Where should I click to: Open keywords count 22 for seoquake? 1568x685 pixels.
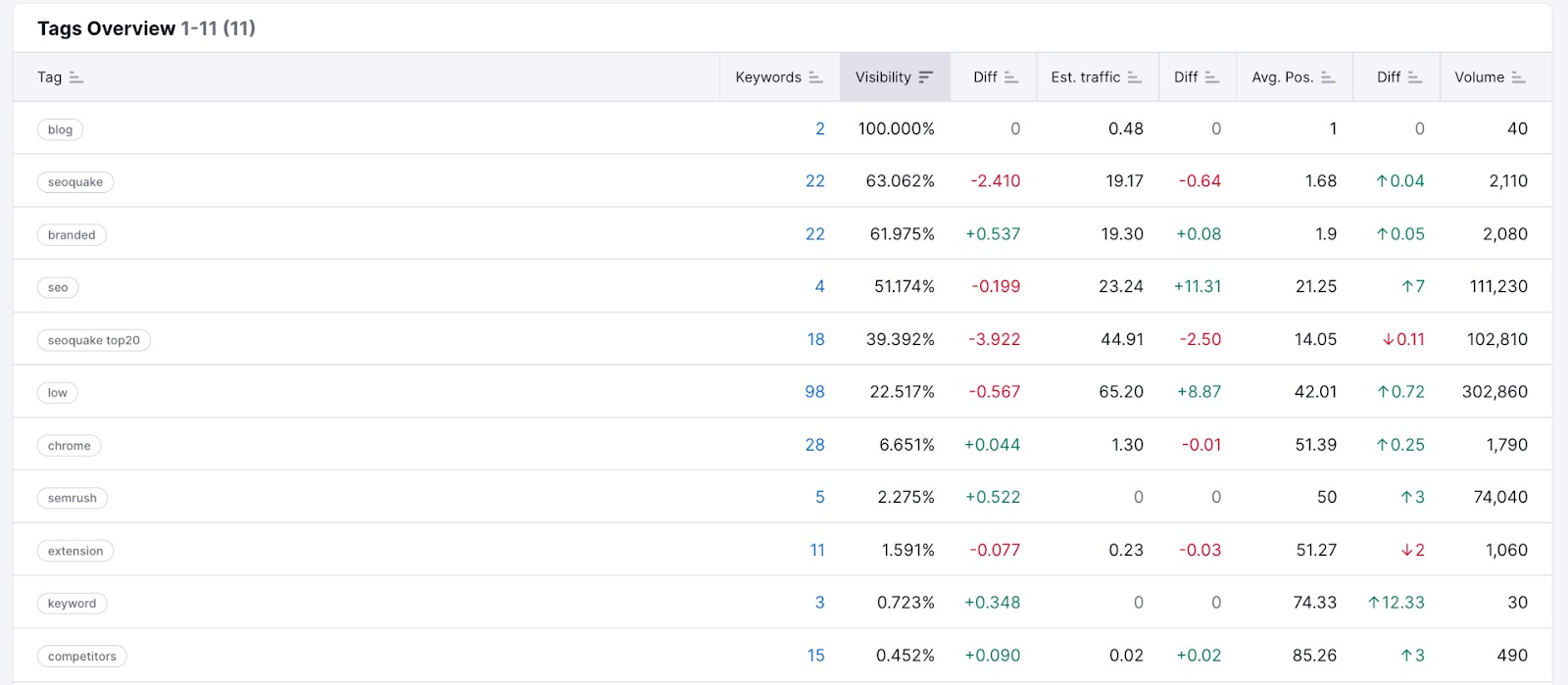[x=815, y=181]
